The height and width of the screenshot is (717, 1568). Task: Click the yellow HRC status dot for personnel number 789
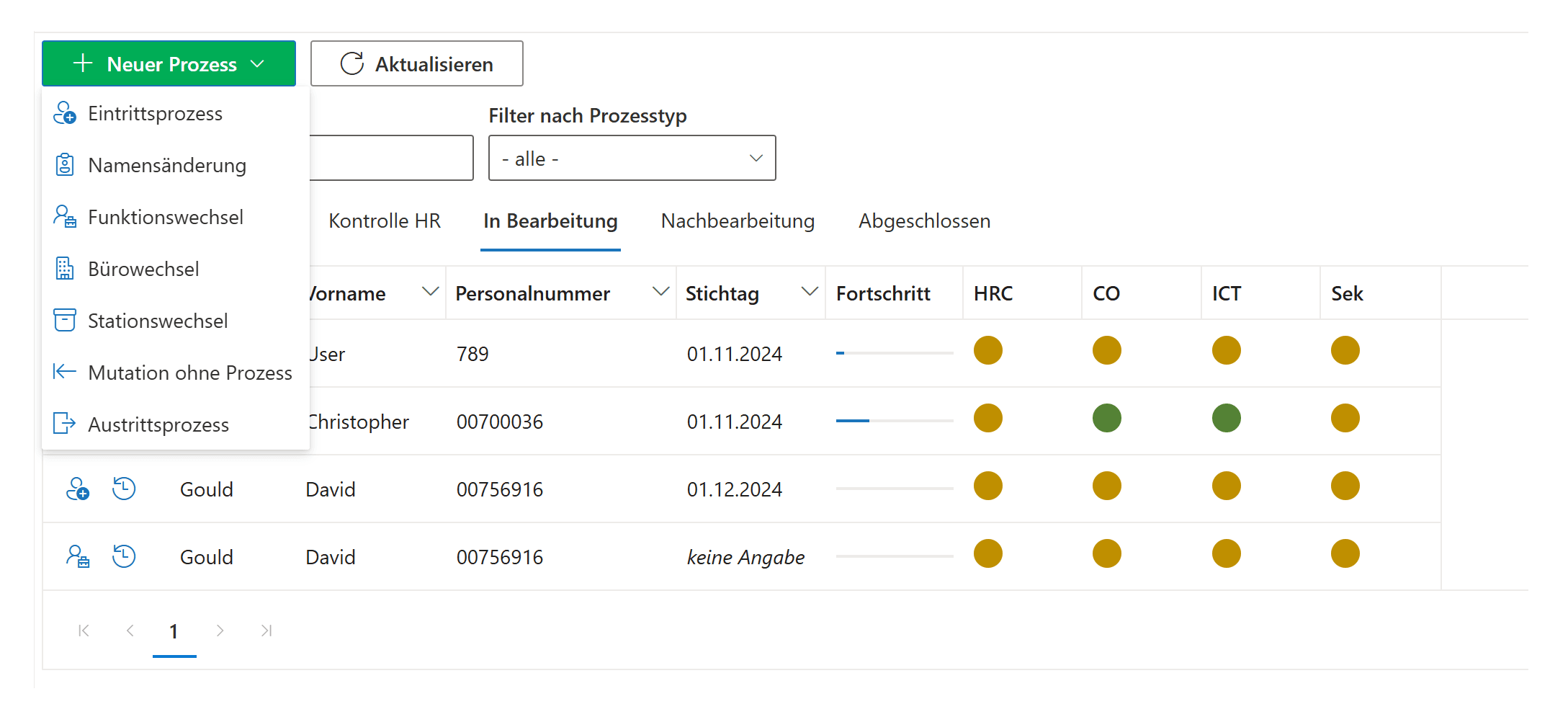988,350
